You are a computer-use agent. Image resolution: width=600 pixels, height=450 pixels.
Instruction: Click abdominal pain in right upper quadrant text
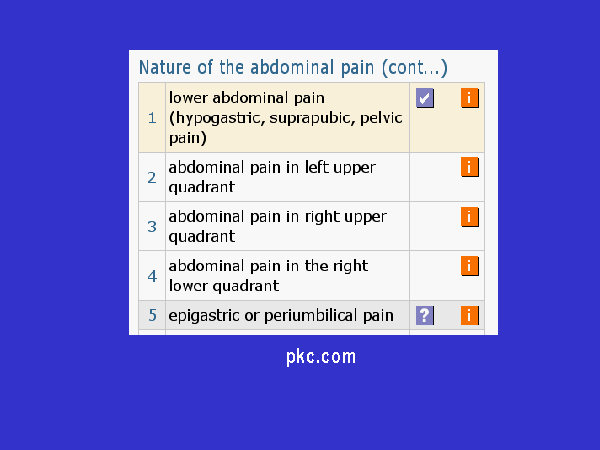tap(277, 227)
